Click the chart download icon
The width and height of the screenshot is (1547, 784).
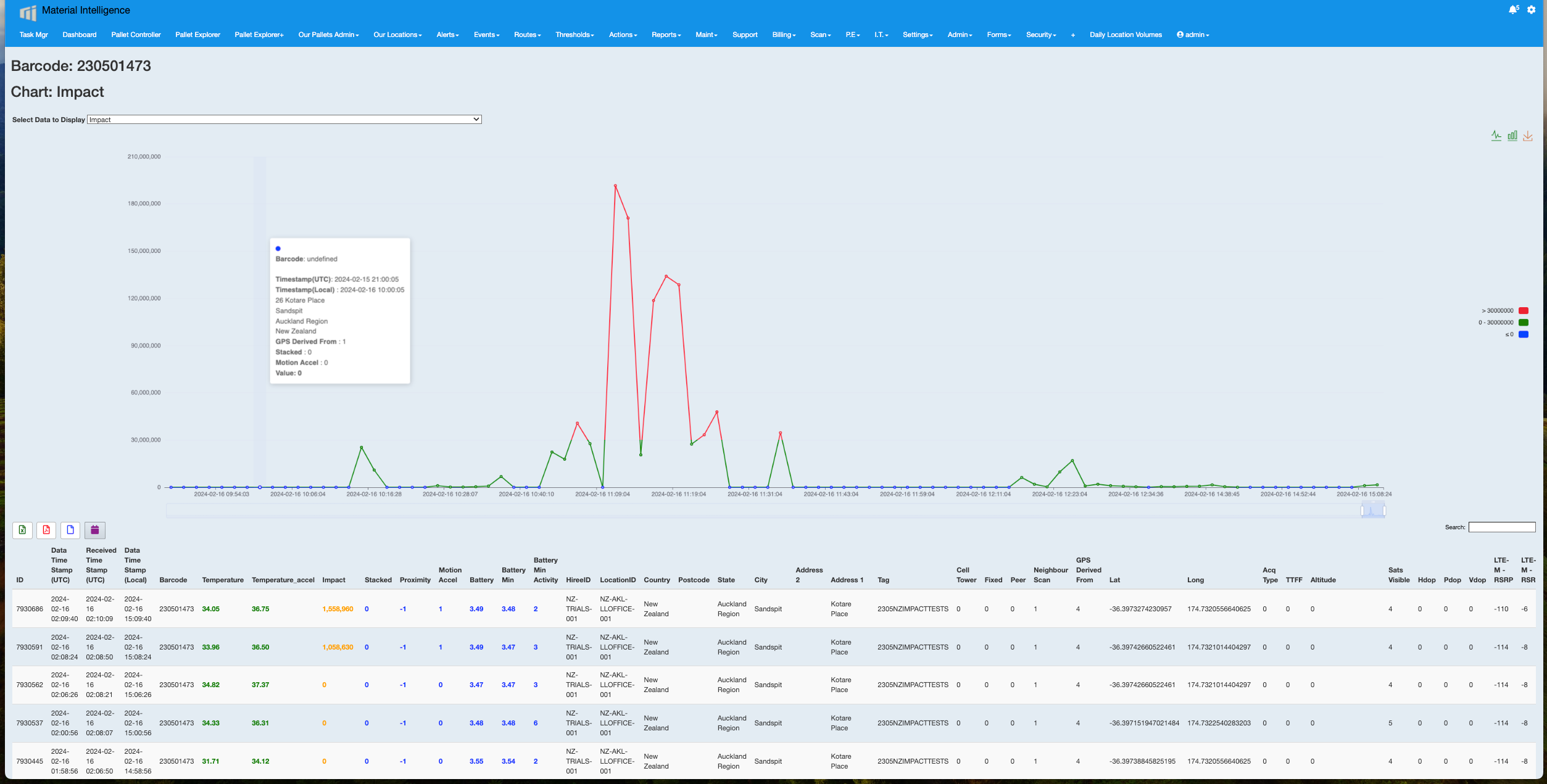1528,136
